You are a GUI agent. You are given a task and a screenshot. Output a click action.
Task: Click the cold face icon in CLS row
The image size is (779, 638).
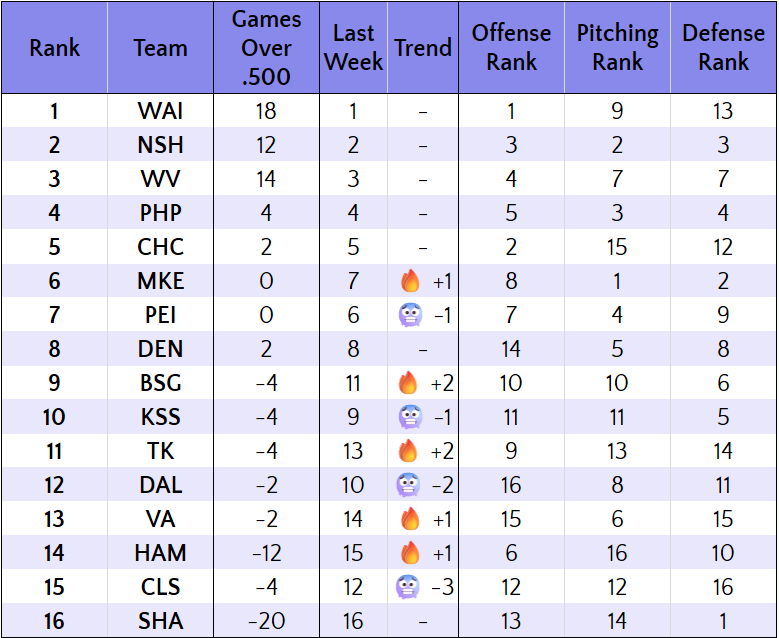[x=409, y=588]
